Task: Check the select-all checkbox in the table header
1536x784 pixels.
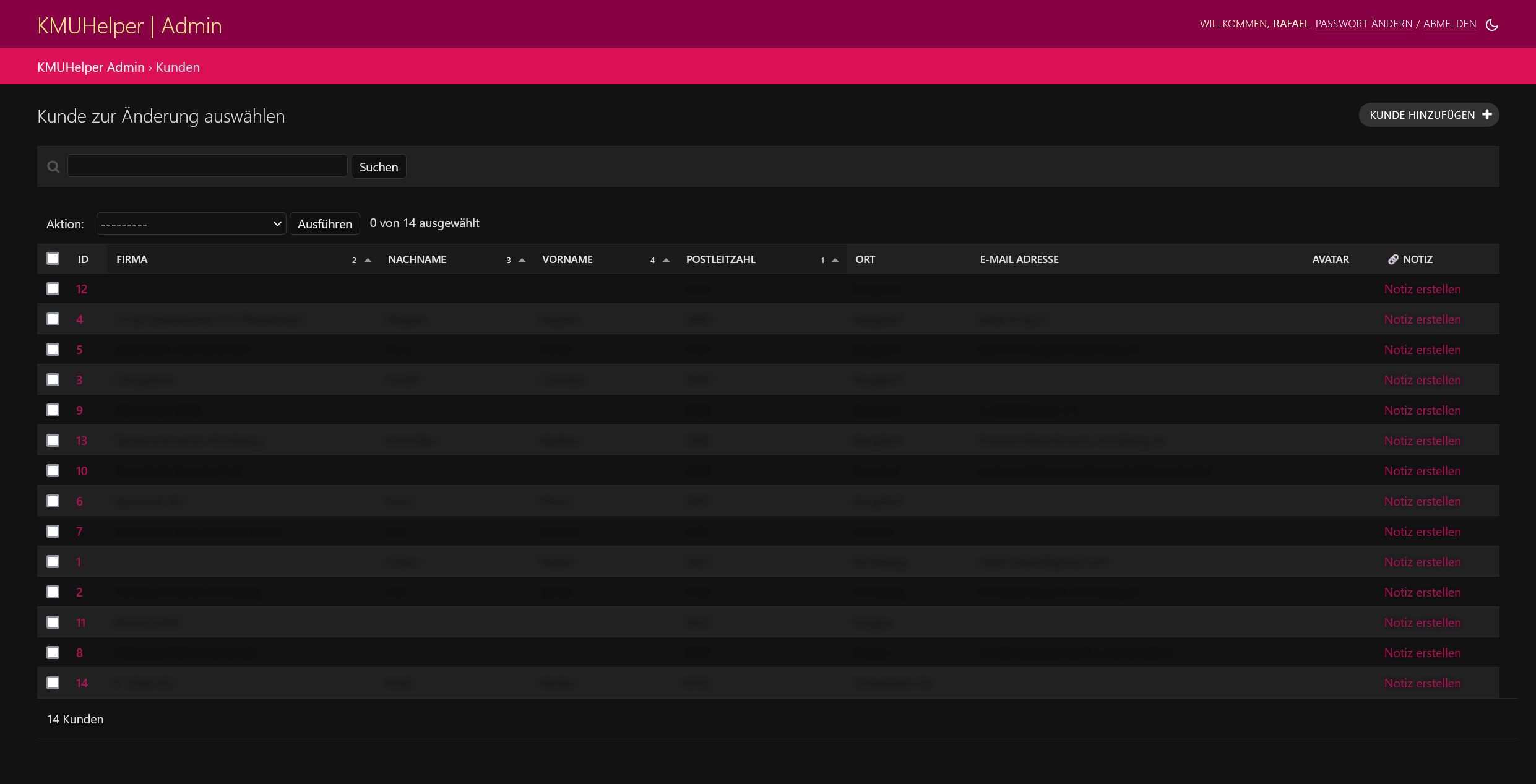Action: (53, 259)
